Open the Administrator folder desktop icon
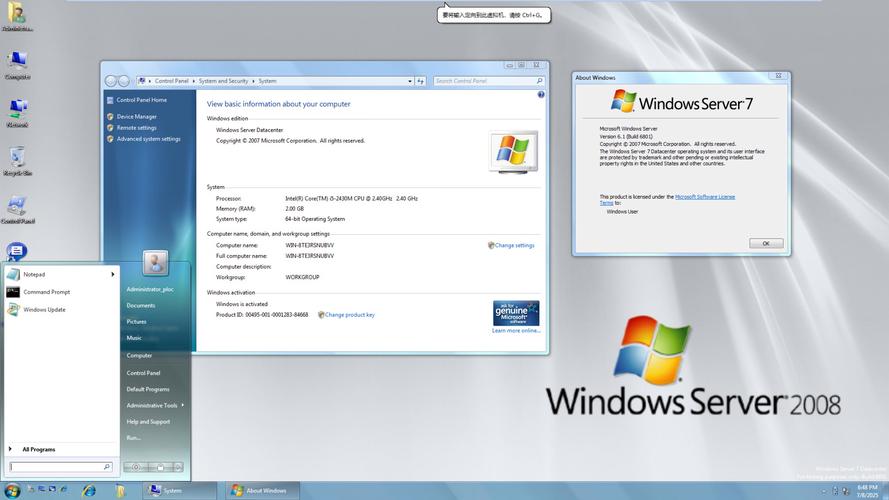 pyautogui.click(x=18, y=16)
